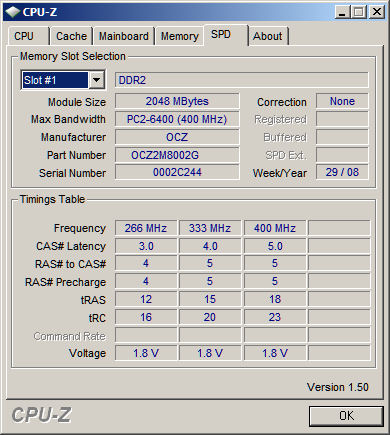Click the 400 MHz frequency cell
Viewport: 390px width, 435px height.
click(275, 228)
